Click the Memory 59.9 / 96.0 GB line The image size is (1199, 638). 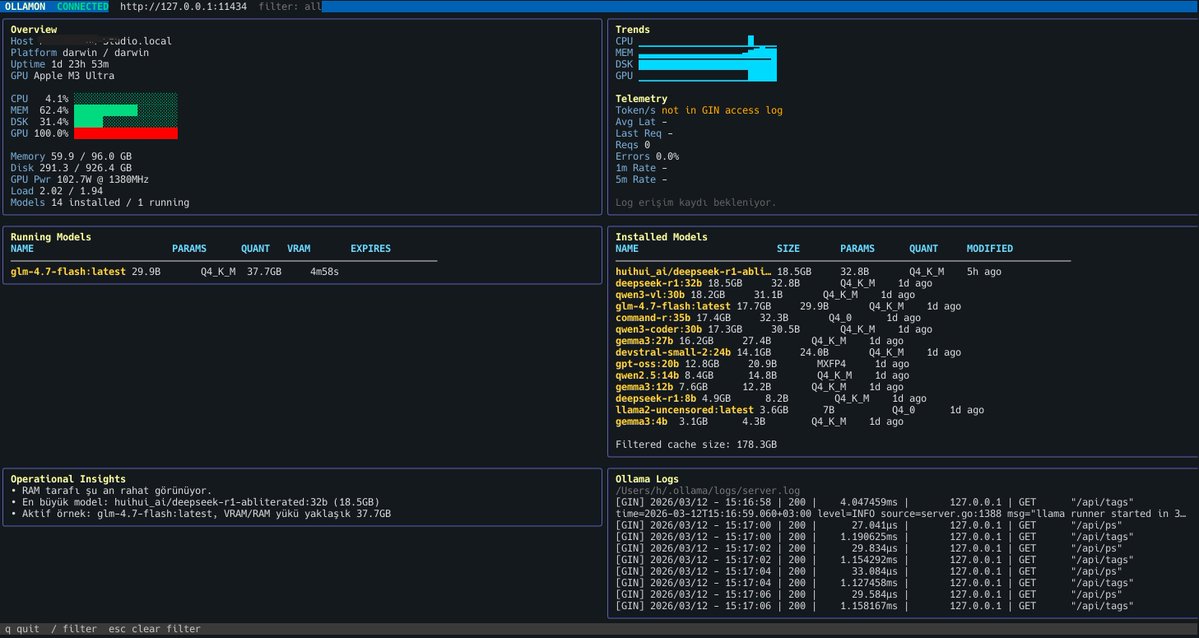(x=71, y=156)
